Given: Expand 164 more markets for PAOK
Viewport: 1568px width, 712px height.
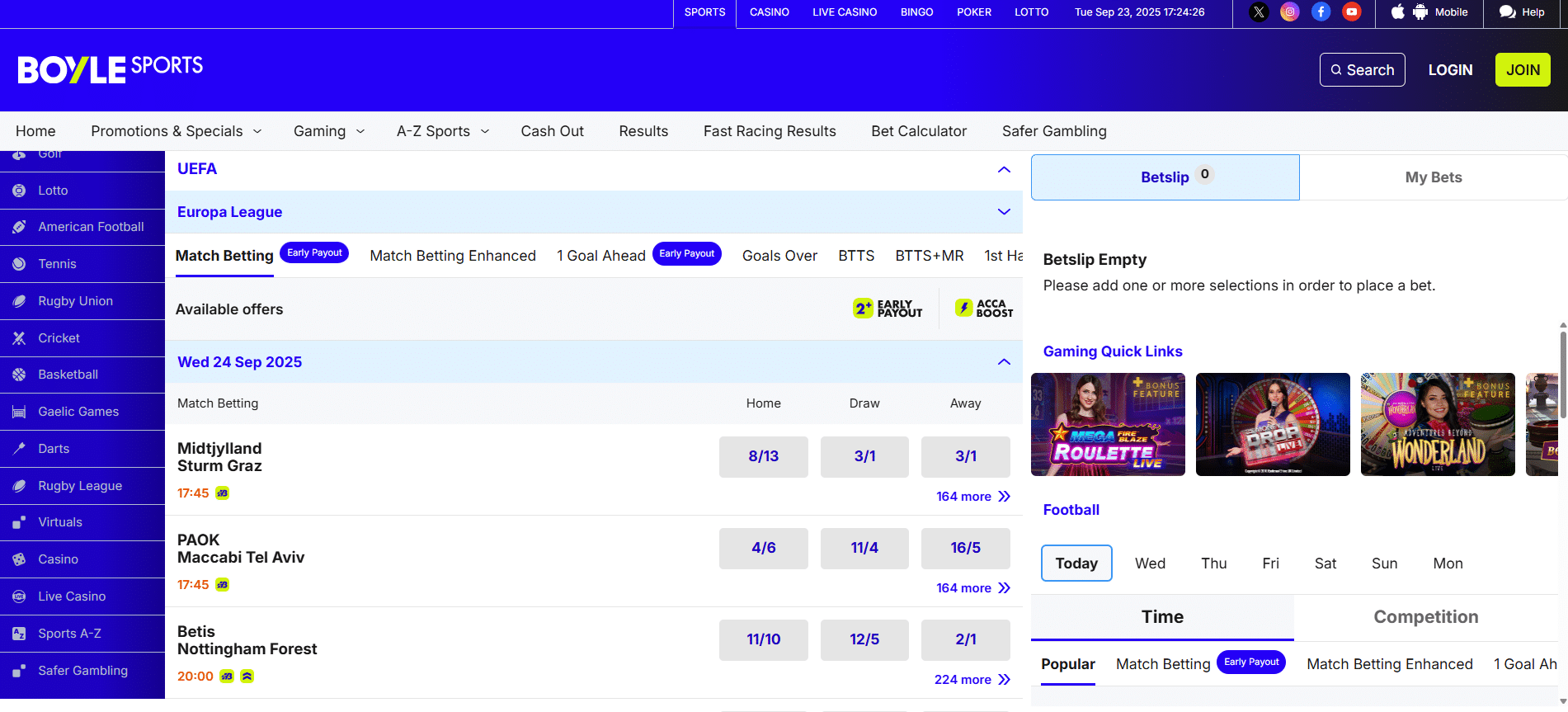Looking at the screenshot, I should pyautogui.click(x=973, y=588).
